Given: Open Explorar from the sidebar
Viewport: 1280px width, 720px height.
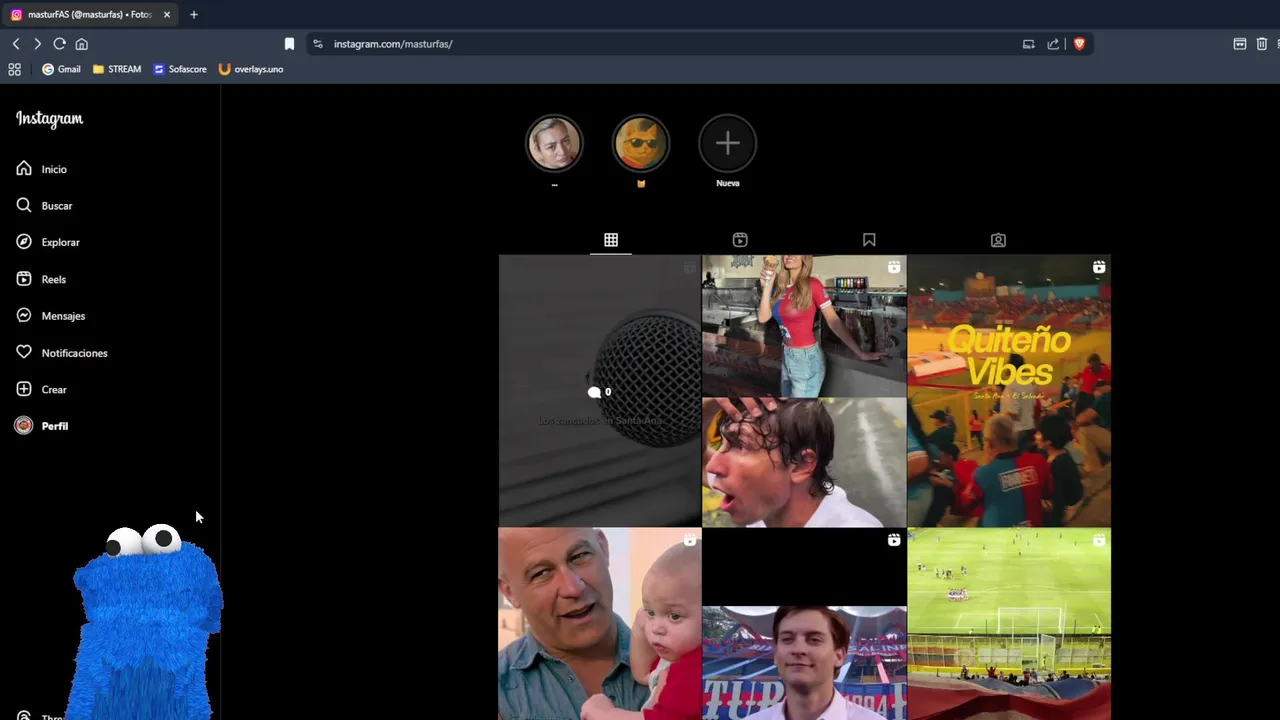Looking at the screenshot, I should click(47, 242).
